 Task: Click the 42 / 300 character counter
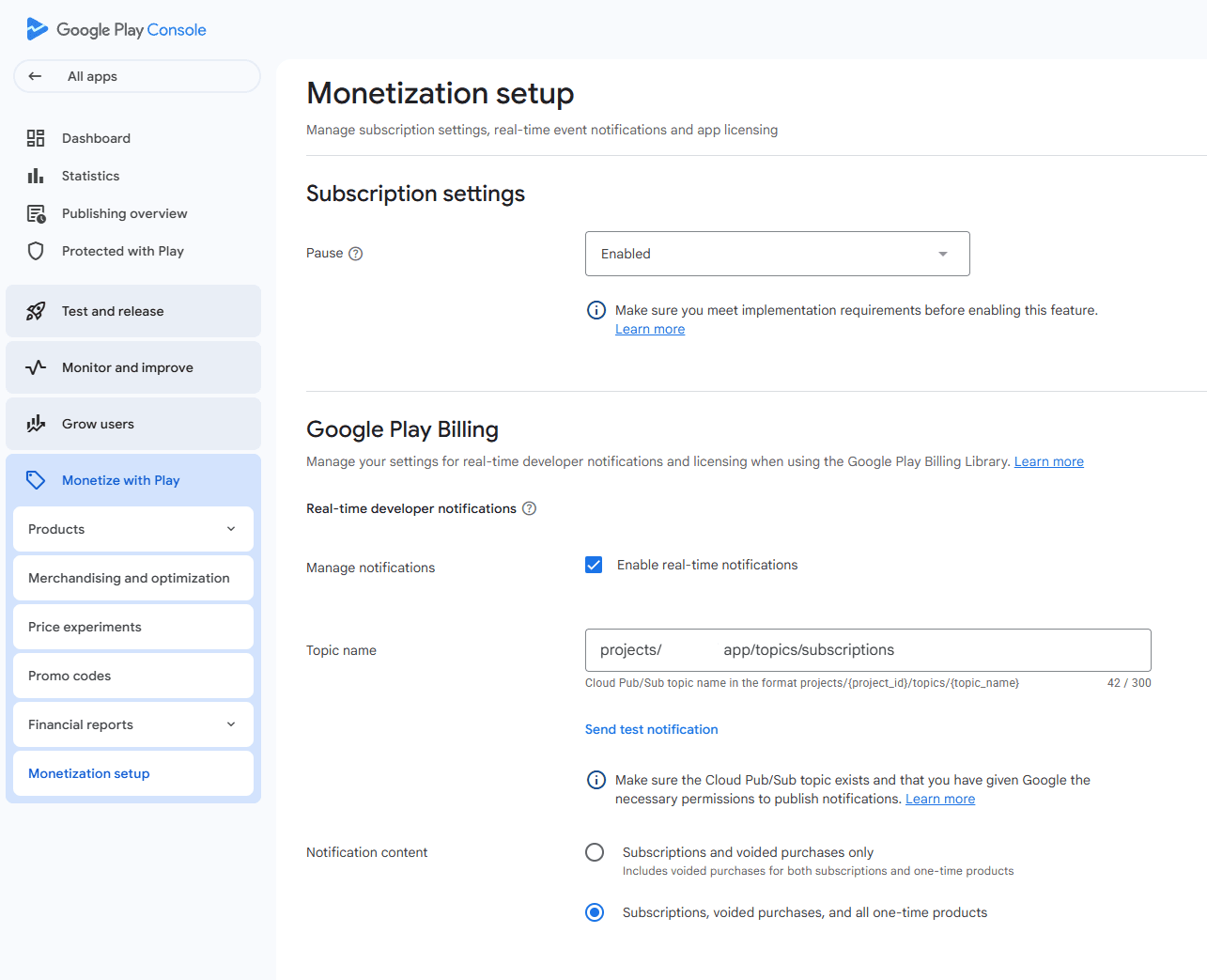[1129, 683]
